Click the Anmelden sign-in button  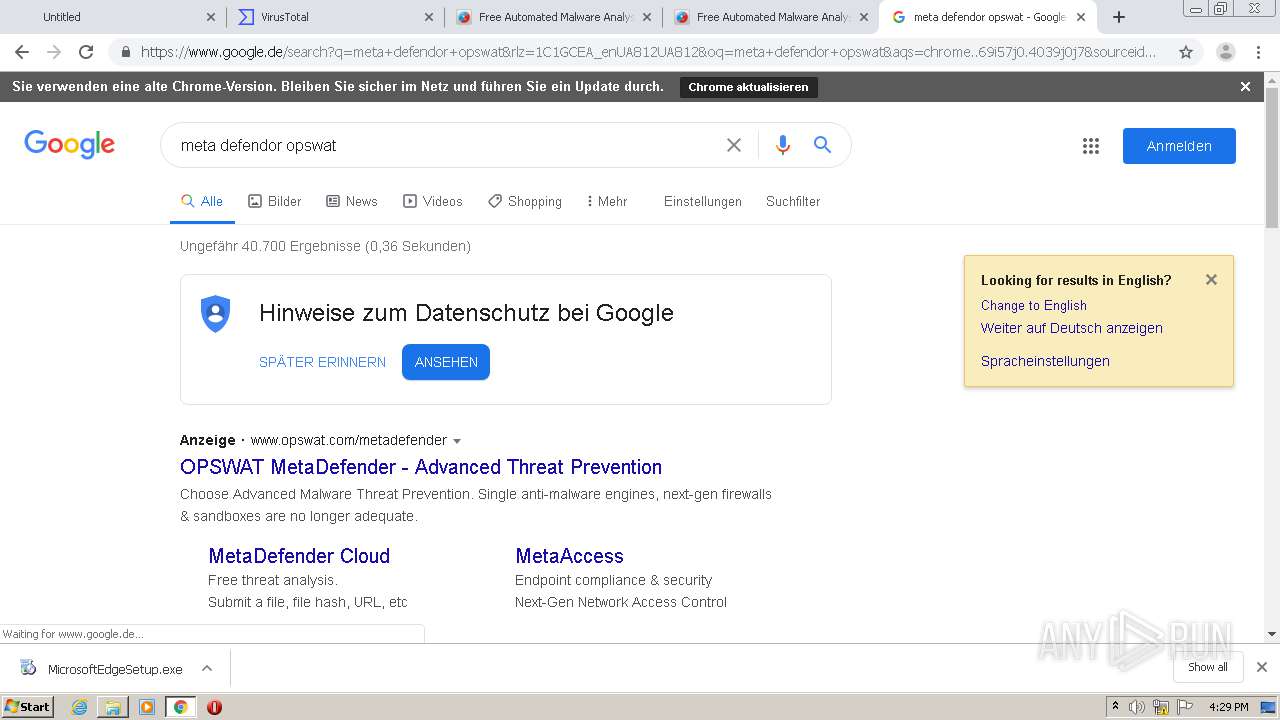(1179, 146)
